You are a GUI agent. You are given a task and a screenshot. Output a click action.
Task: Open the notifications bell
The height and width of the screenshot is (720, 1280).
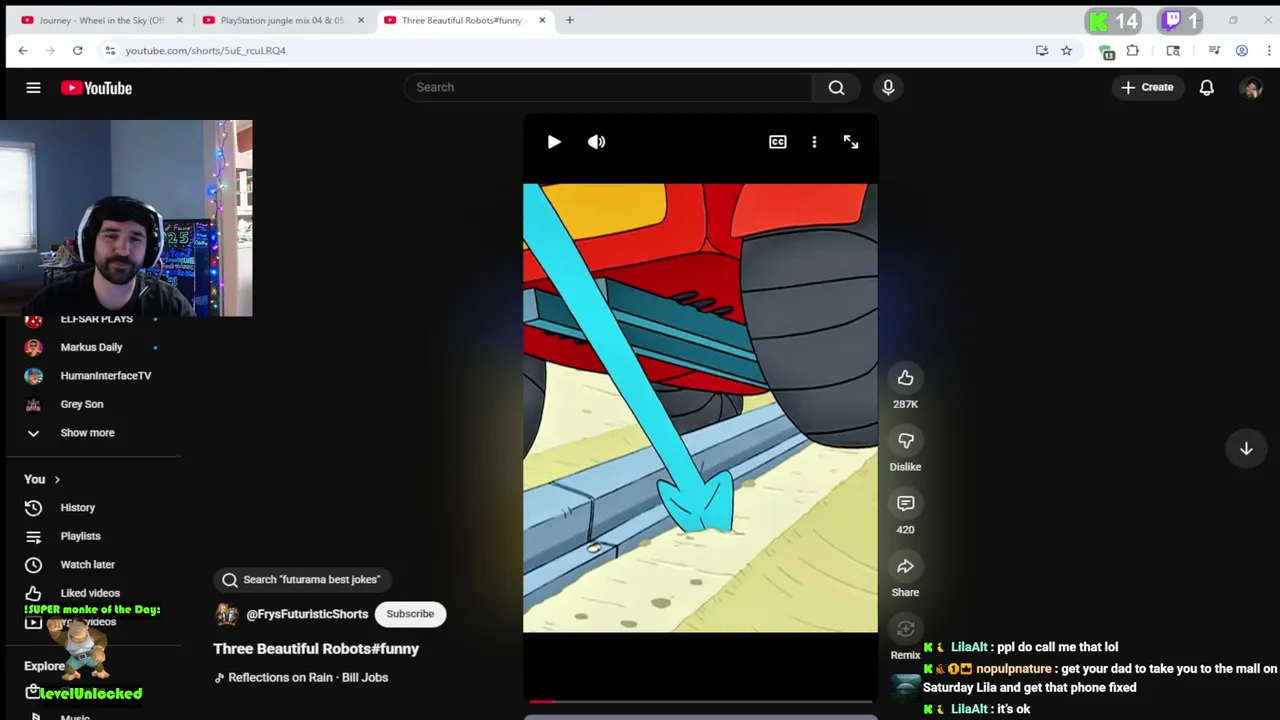[1207, 87]
